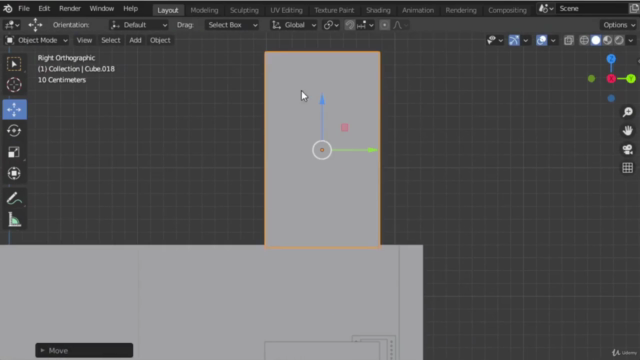This screenshot has width=640, height=360.
Task: Click the green Y arrow of move gizmo
Action: (372, 150)
